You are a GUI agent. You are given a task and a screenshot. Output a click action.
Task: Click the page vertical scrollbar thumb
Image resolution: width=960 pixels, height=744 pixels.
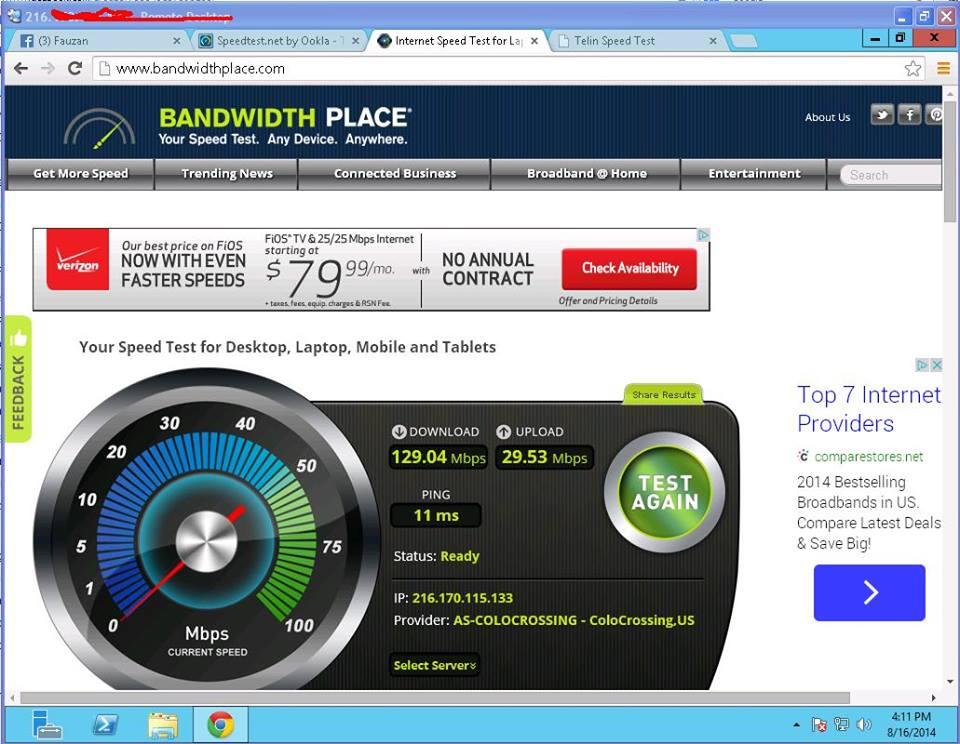click(x=950, y=162)
